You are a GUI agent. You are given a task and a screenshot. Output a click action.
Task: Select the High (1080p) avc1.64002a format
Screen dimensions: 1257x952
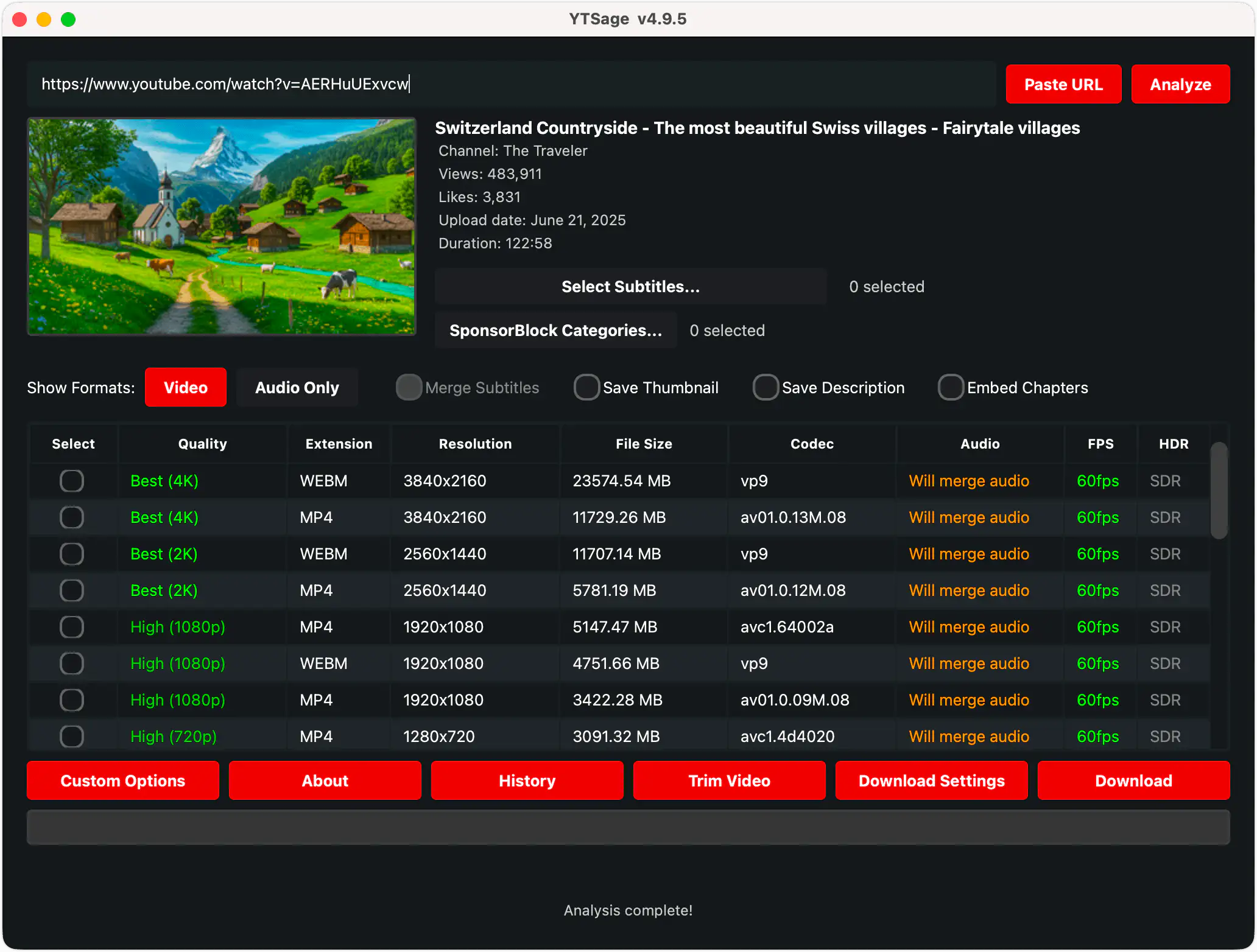tap(72, 627)
